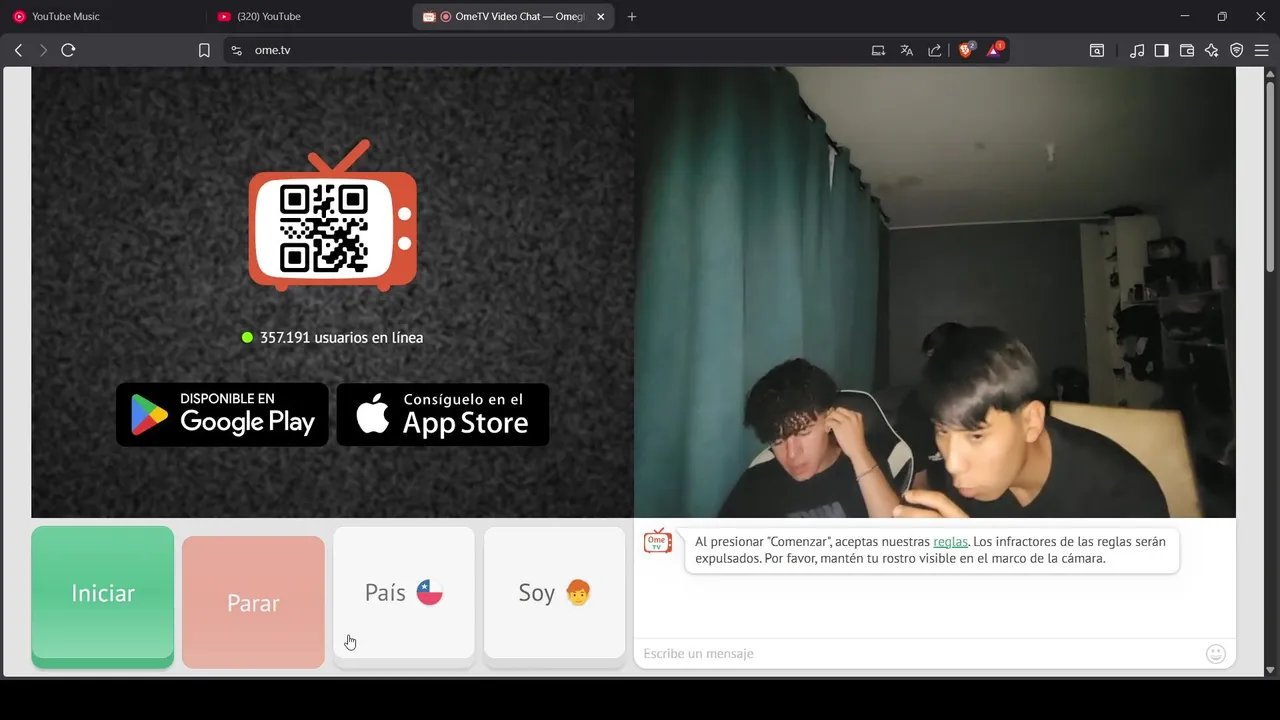Screen dimensions: 1280x720
Task: Open the emoji smiley picker
Action: (1216, 653)
